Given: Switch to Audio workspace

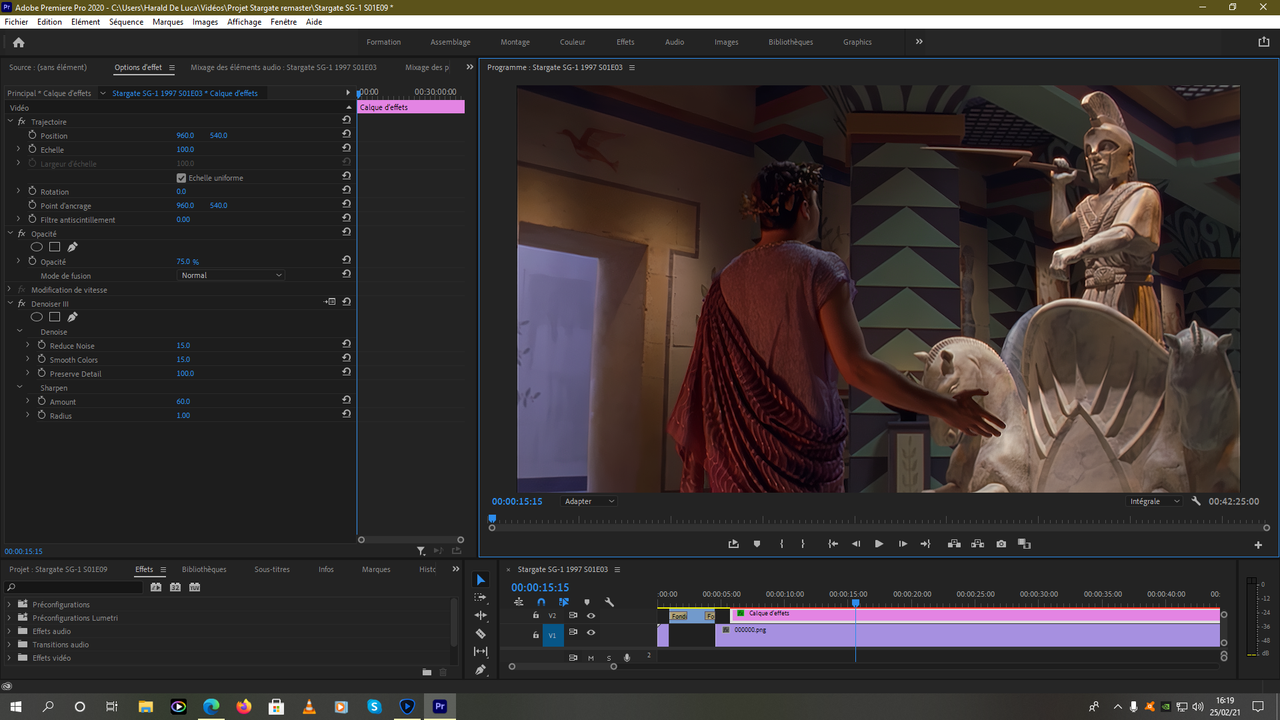Looking at the screenshot, I should [675, 42].
